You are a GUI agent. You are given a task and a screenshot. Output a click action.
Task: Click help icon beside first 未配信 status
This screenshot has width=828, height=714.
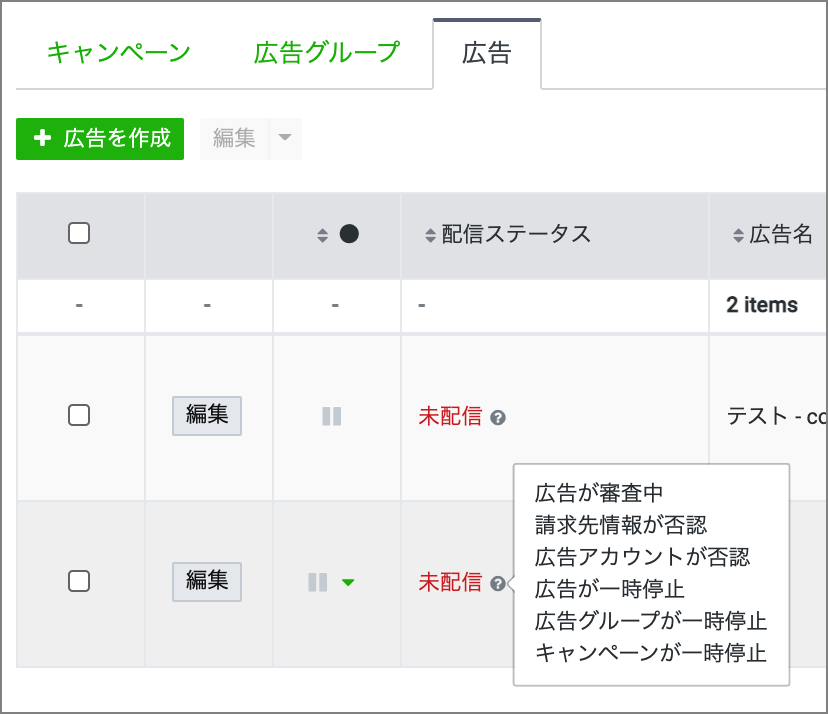pos(498,417)
